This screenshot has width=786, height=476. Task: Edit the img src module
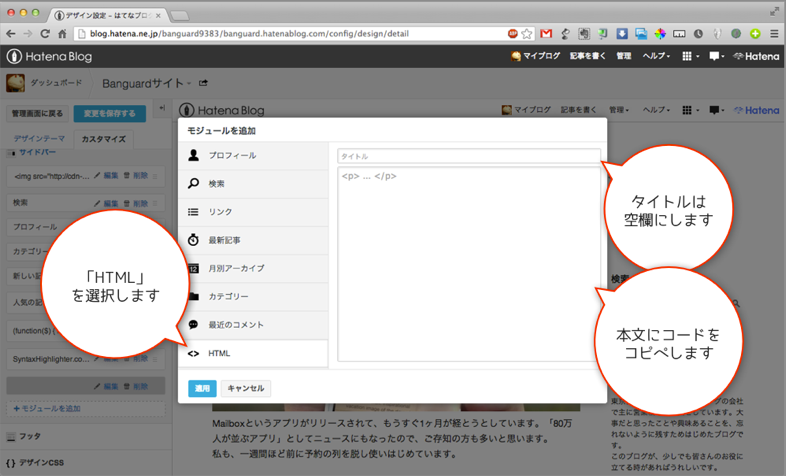(106, 175)
